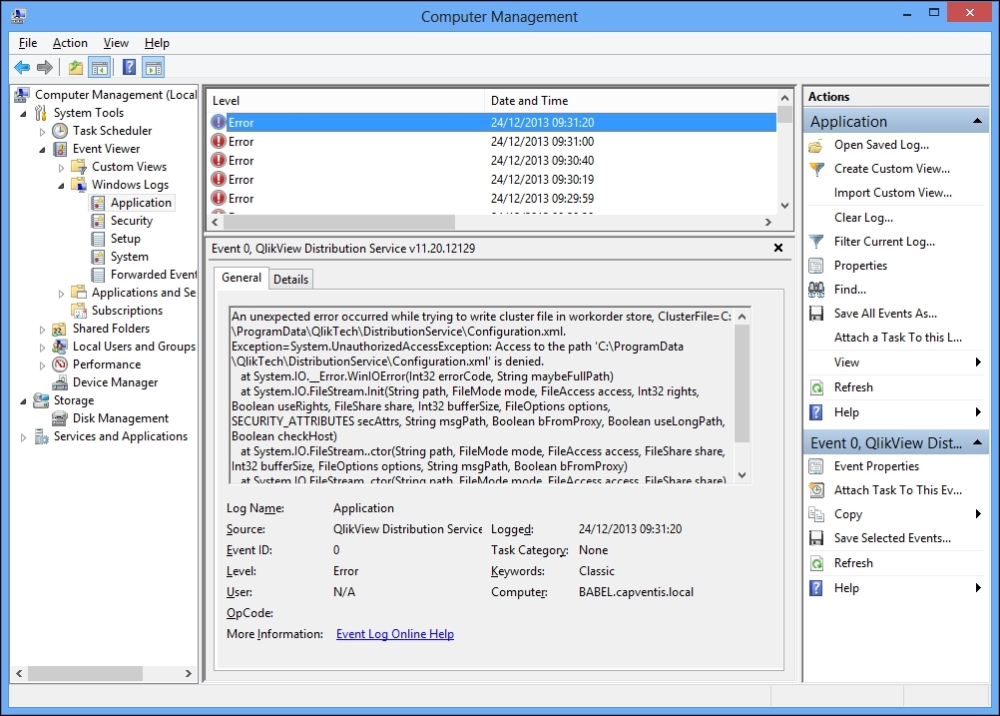Show or hide the Actions pane
Image resolution: width=1000 pixels, height=716 pixels.
152,67
